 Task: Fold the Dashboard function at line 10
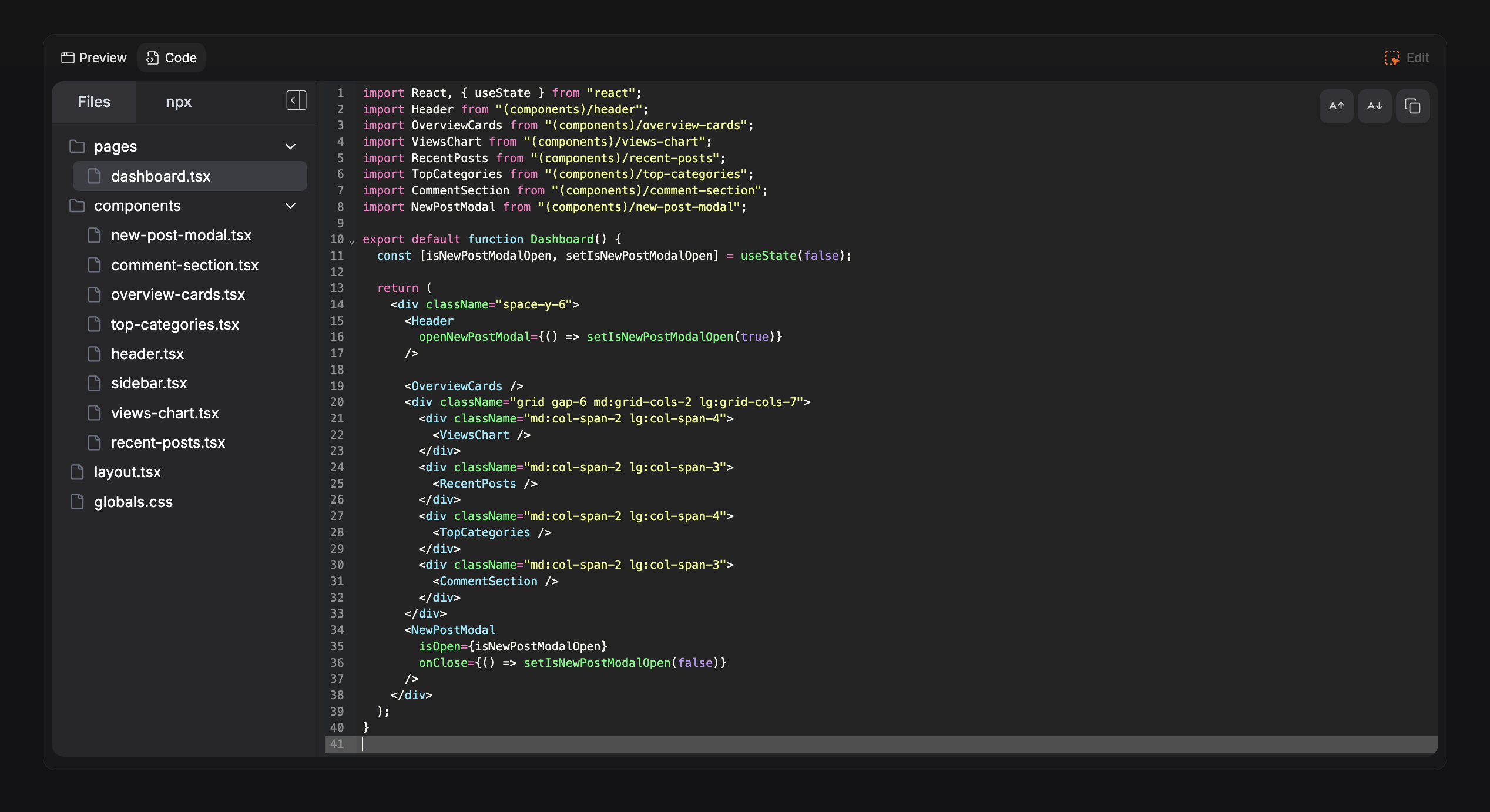(352, 241)
